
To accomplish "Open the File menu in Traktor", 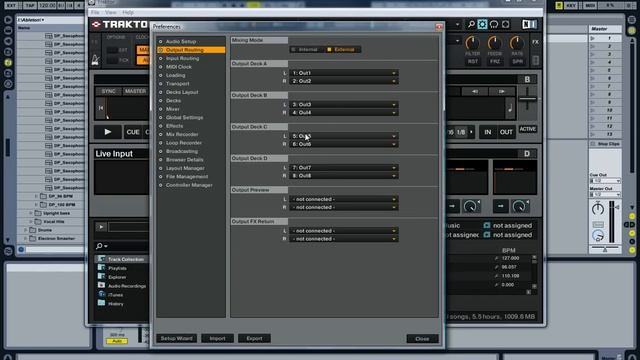I will [x=95, y=13].
